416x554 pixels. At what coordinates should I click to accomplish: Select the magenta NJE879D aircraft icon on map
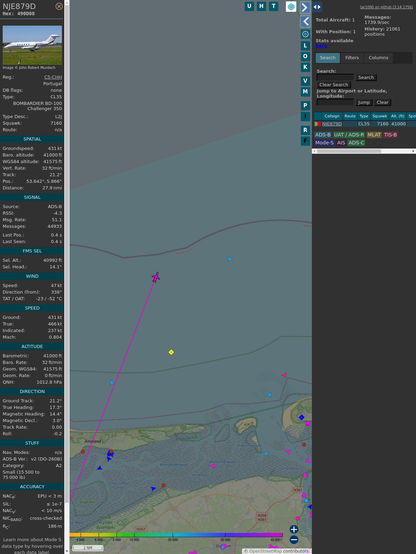(156, 277)
